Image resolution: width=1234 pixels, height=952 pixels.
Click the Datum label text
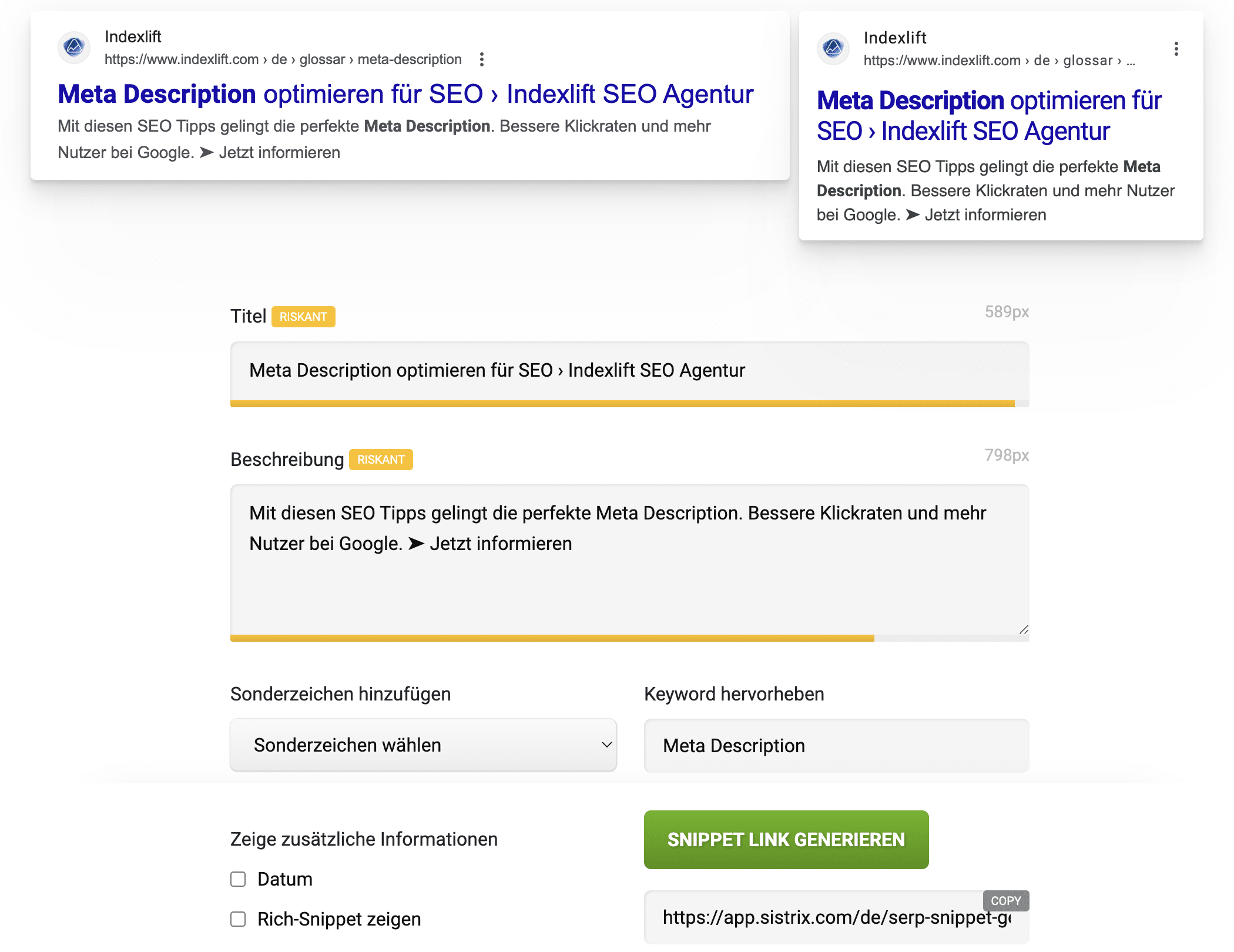285,879
